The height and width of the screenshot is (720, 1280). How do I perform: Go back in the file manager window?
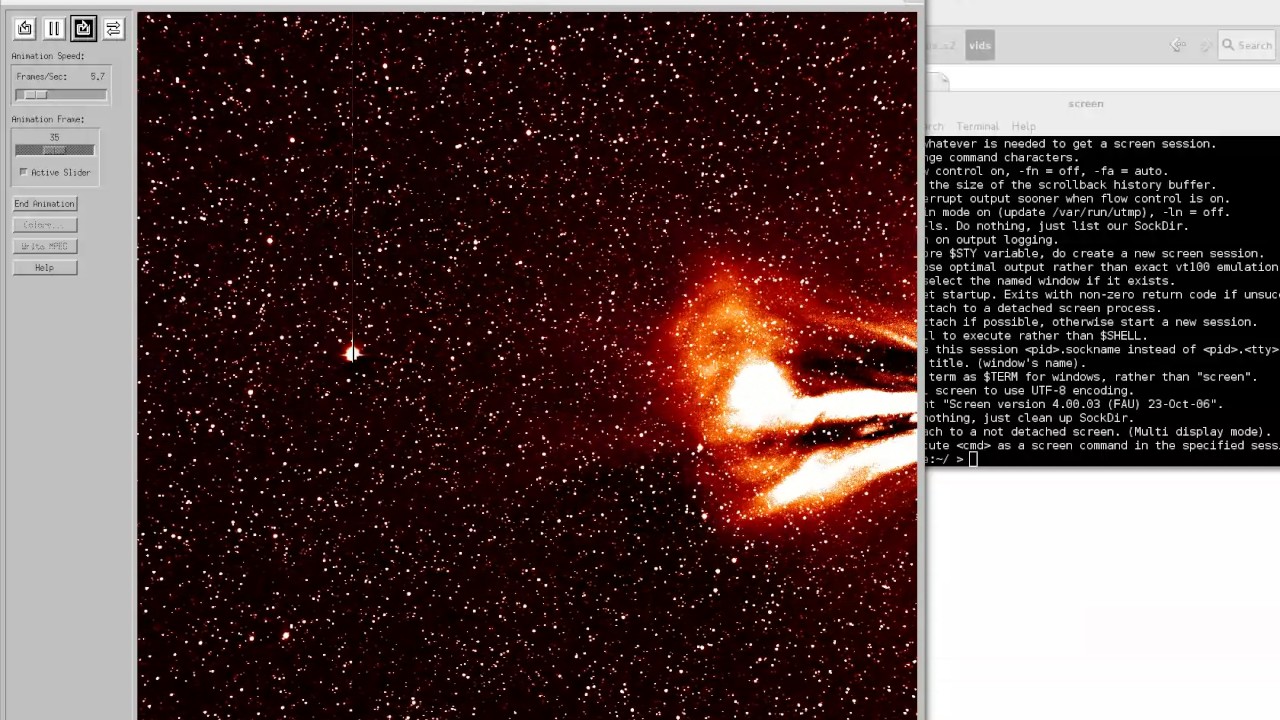coord(1179,45)
